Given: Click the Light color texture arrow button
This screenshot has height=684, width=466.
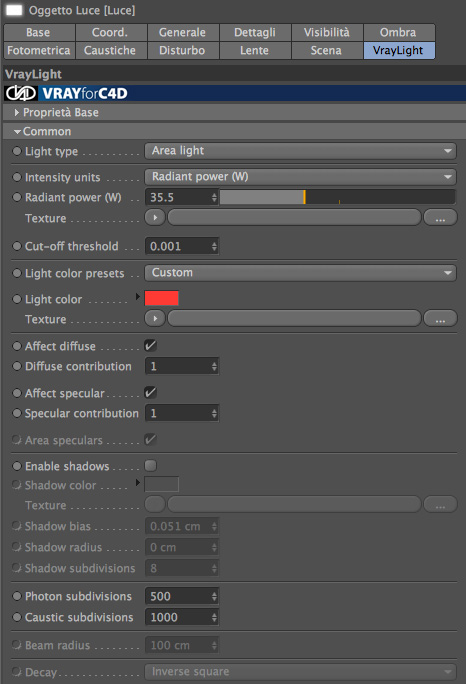Looking at the screenshot, I should click(x=155, y=318).
